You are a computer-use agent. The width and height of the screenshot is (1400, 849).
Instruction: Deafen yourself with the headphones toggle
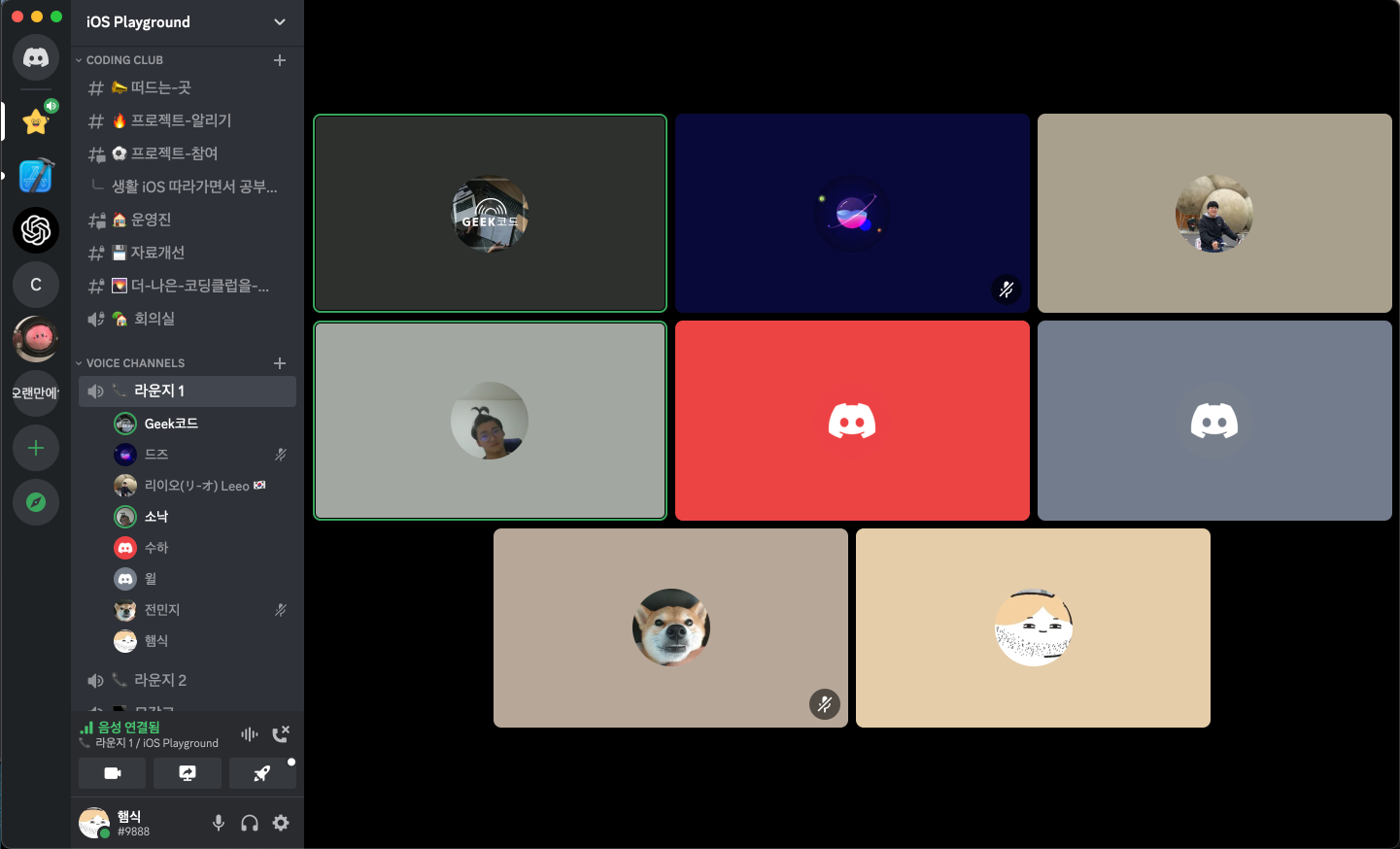coord(250,823)
